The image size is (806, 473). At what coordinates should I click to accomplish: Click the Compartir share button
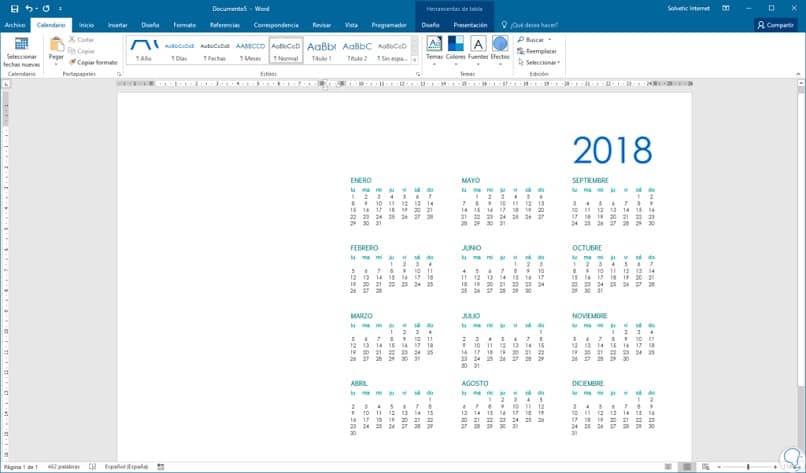(x=776, y=25)
